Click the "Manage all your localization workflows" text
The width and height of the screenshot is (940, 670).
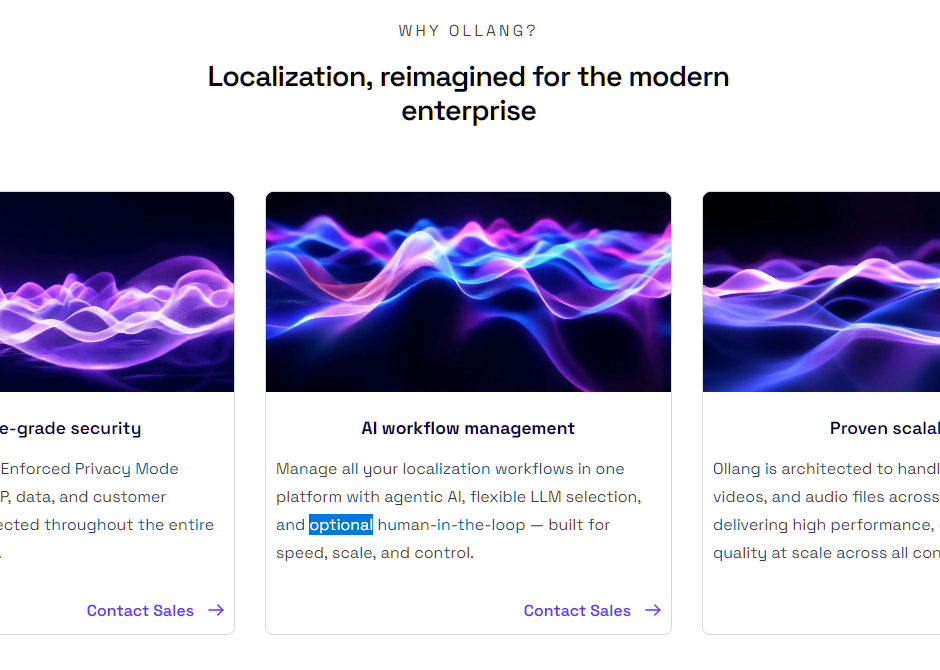click(x=450, y=469)
